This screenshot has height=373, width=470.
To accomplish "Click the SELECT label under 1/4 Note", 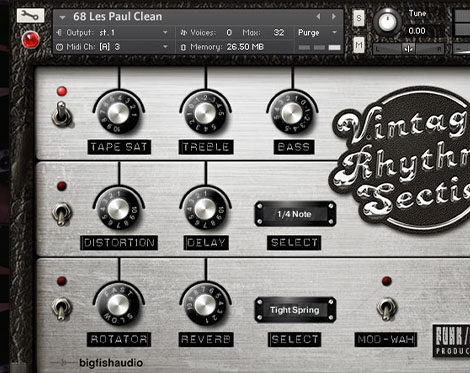I will click(294, 243).
